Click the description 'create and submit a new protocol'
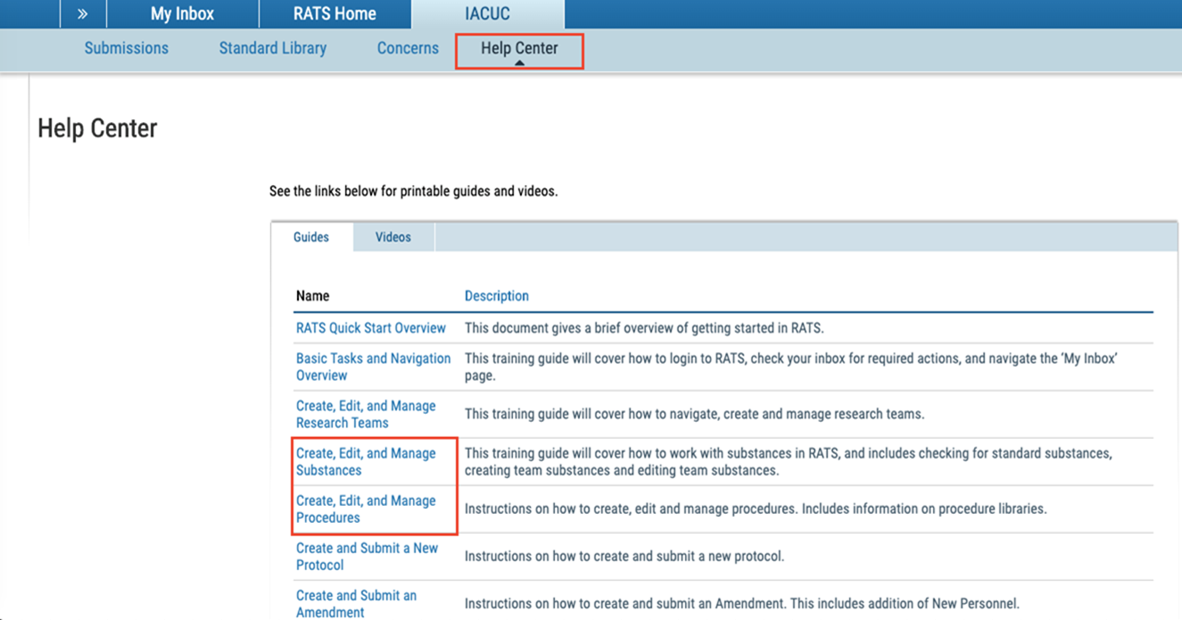The height and width of the screenshot is (620, 1182). click(624, 557)
